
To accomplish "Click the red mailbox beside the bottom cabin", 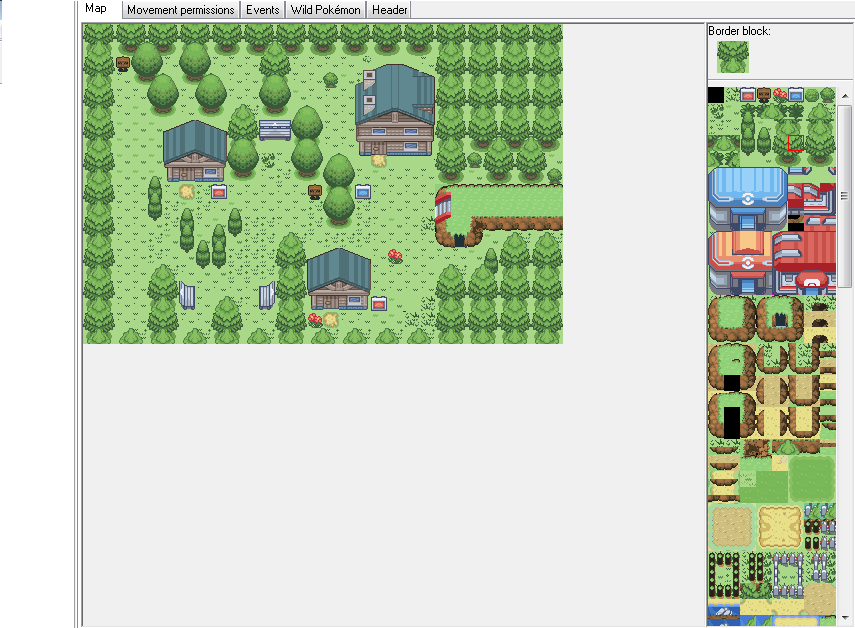I will click(x=379, y=304).
